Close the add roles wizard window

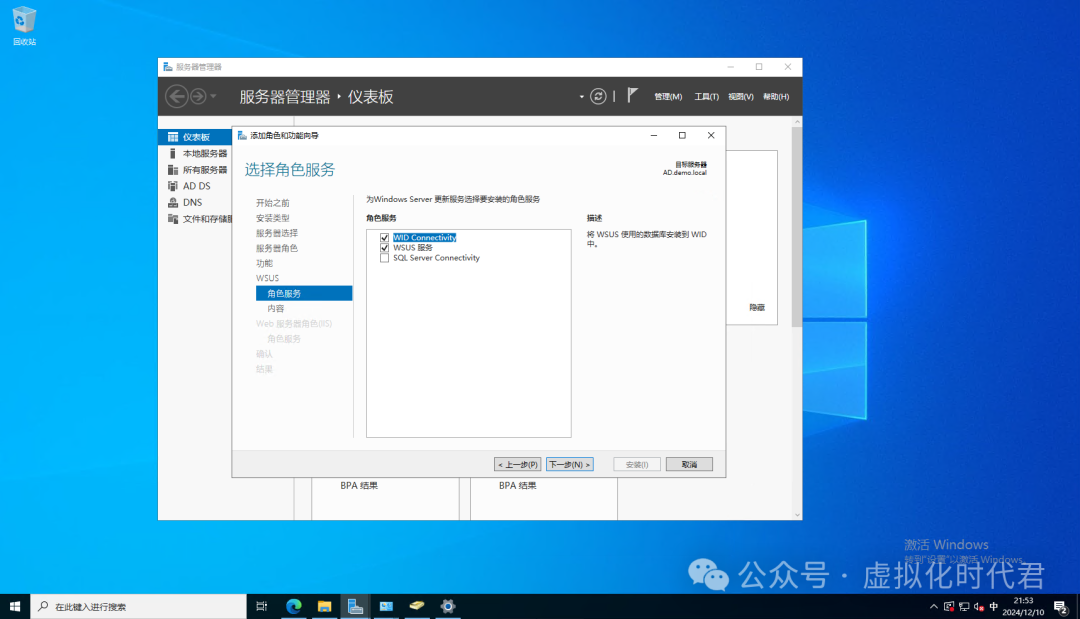click(711, 136)
